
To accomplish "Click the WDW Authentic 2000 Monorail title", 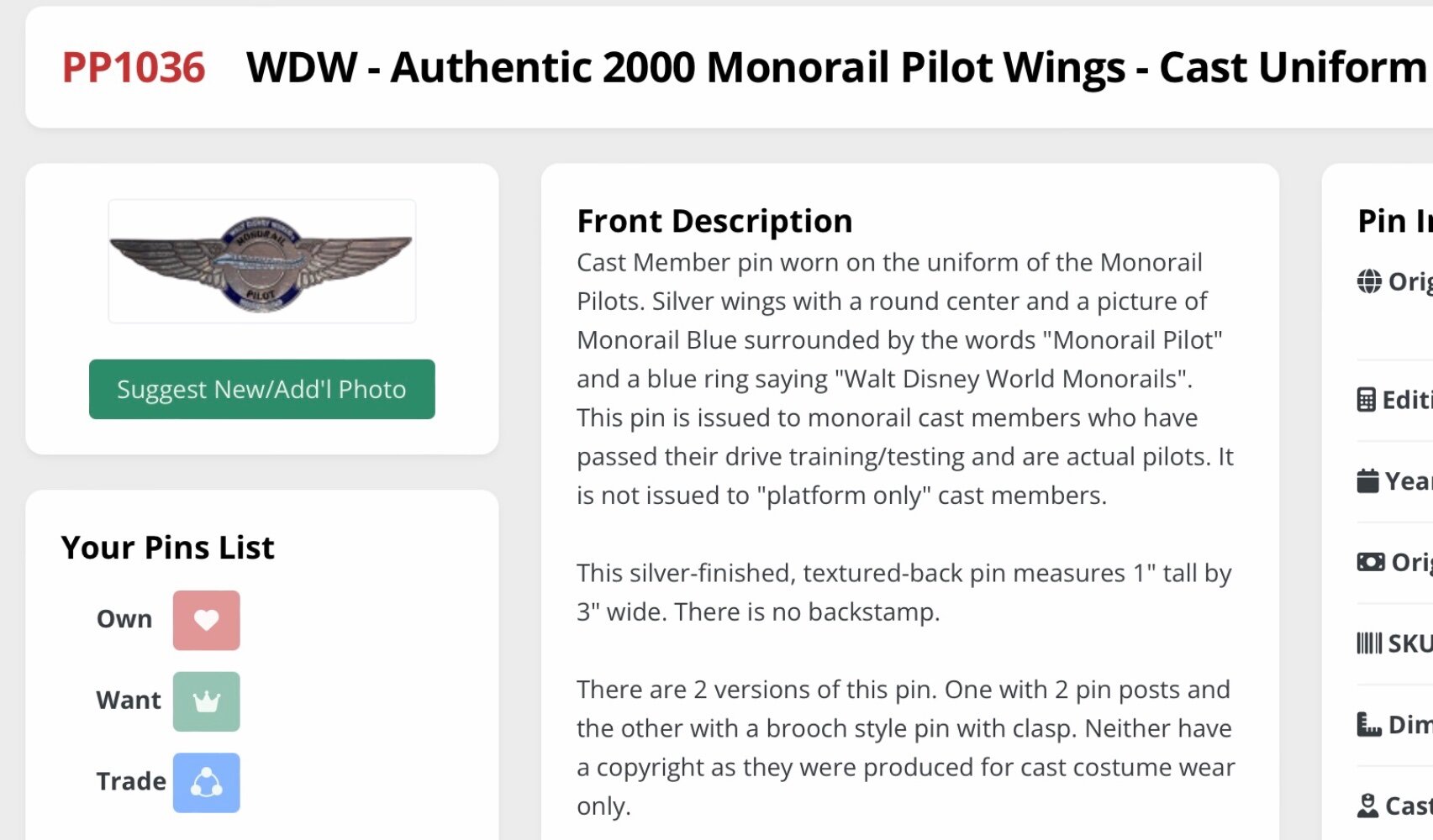I will [x=836, y=67].
